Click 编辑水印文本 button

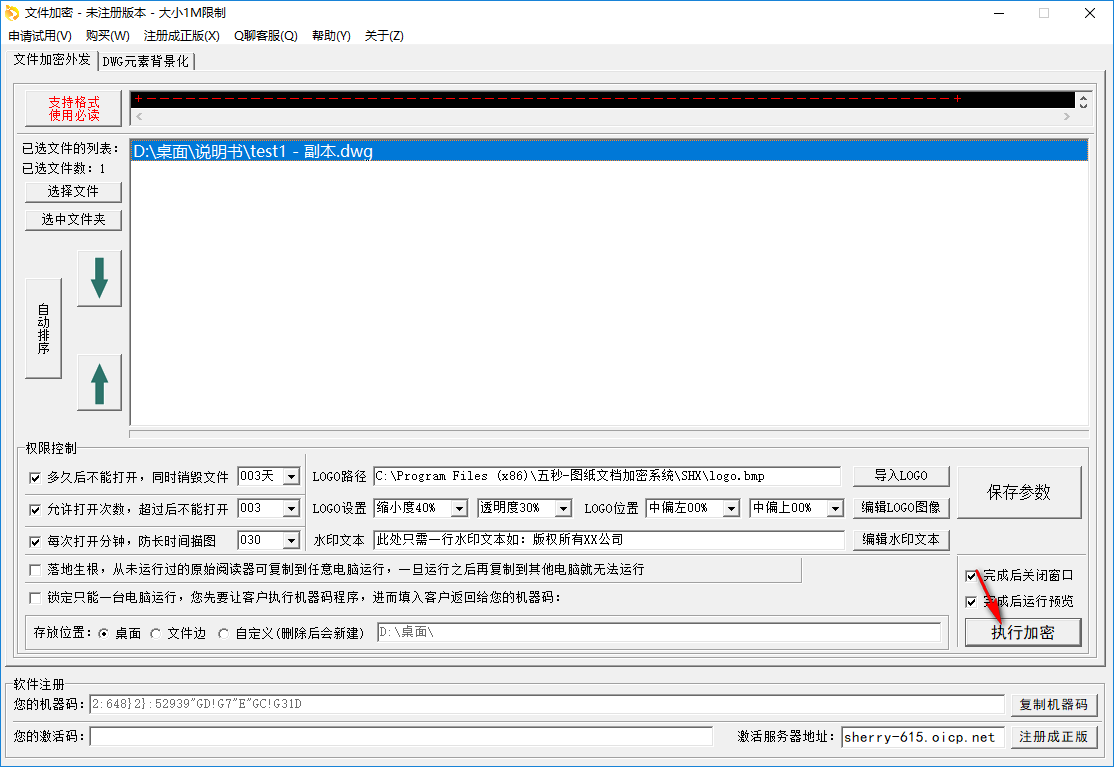[901, 540]
